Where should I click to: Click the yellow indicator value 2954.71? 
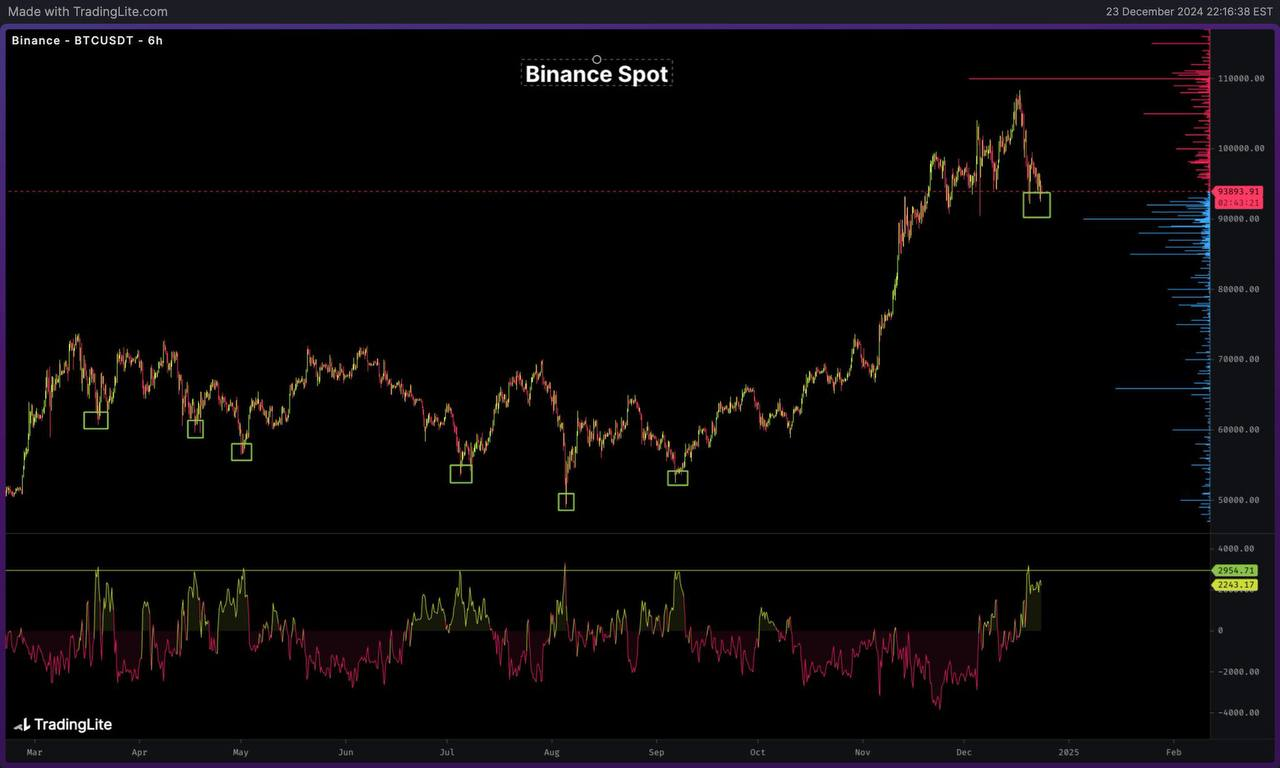pyautogui.click(x=1234, y=570)
